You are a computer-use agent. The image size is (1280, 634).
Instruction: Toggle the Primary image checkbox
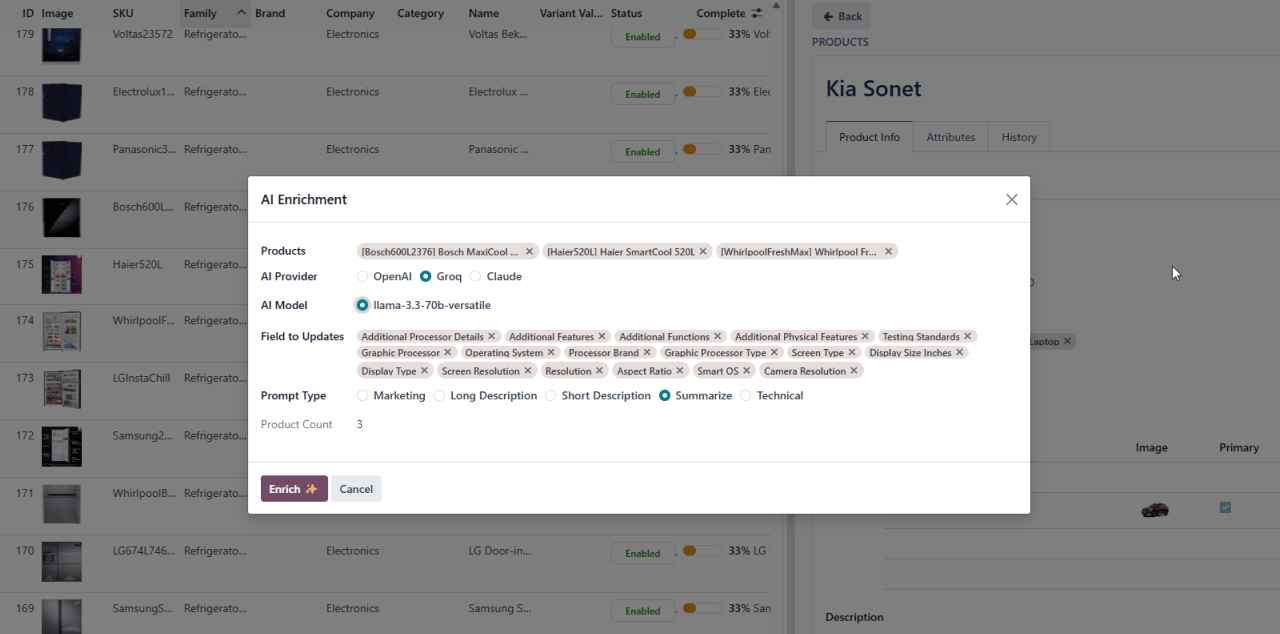tap(1225, 508)
